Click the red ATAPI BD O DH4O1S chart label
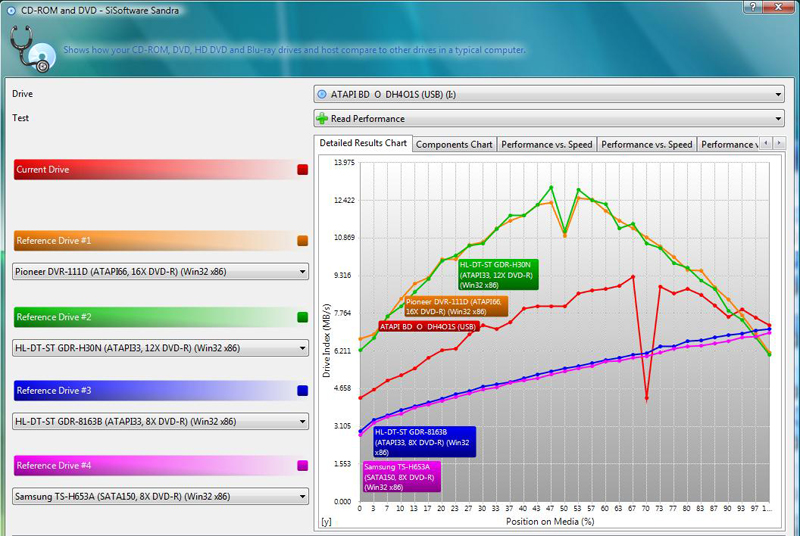The image size is (800, 536). 429,326
